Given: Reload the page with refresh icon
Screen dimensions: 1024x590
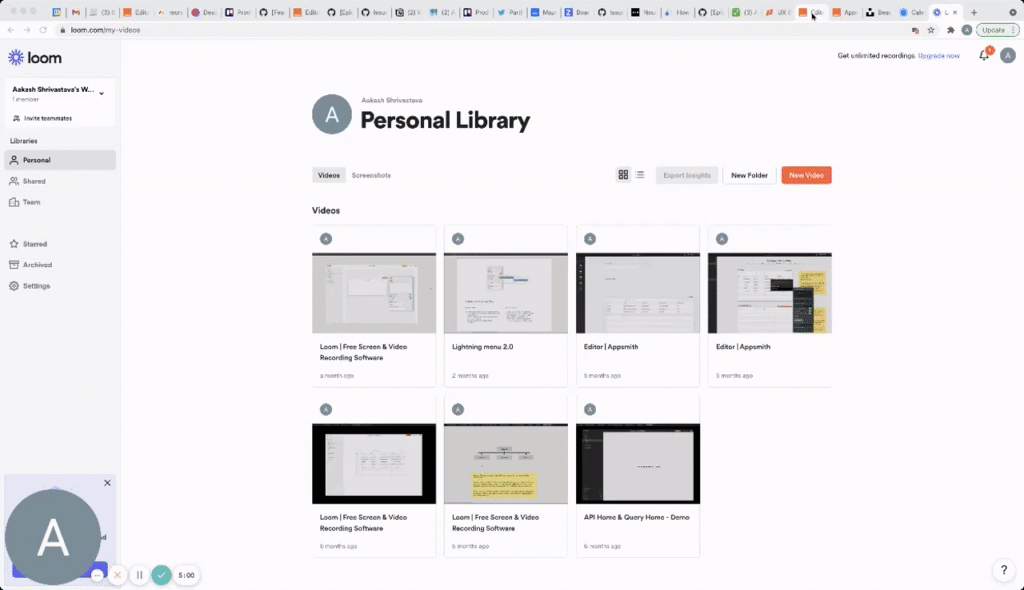Looking at the screenshot, I should pyautogui.click(x=43, y=30).
